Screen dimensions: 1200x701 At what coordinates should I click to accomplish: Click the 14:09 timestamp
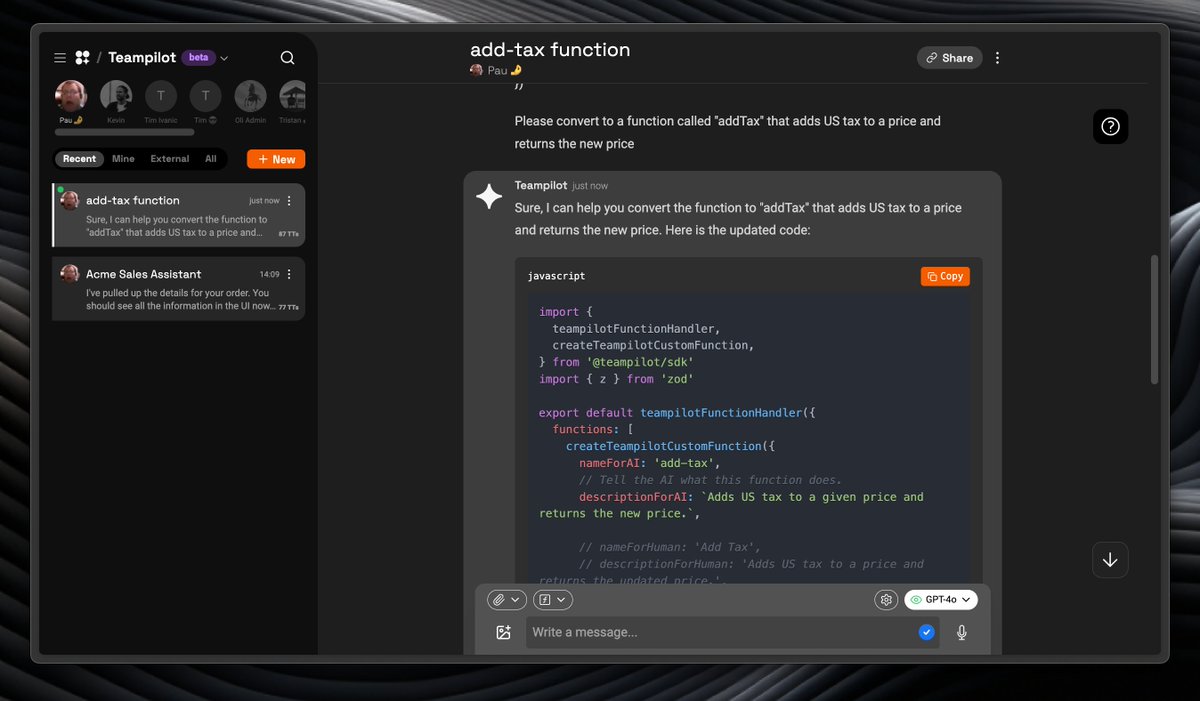pyautogui.click(x=270, y=274)
